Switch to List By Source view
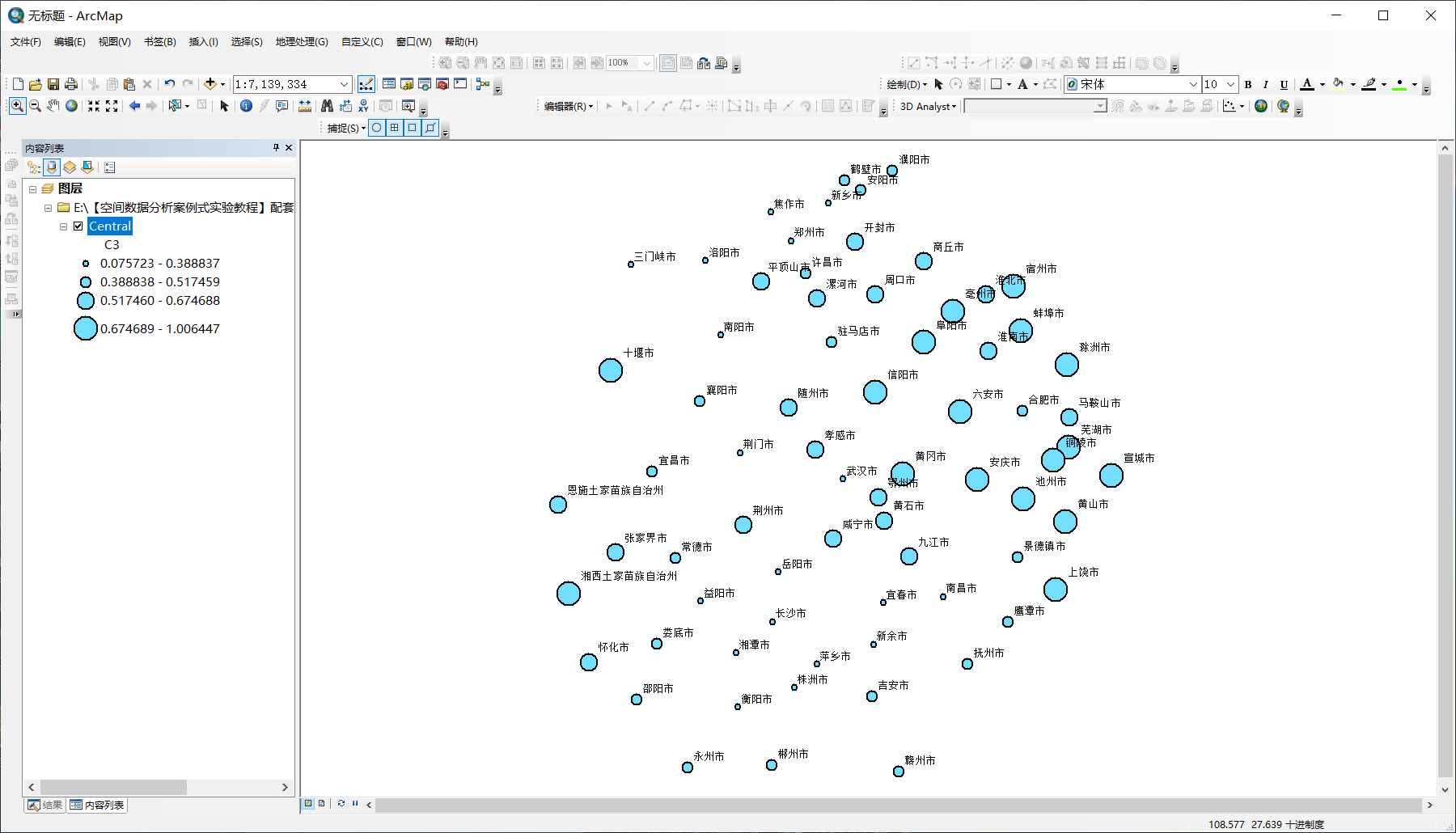The height and width of the screenshot is (833, 1456). [x=52, y=167]
